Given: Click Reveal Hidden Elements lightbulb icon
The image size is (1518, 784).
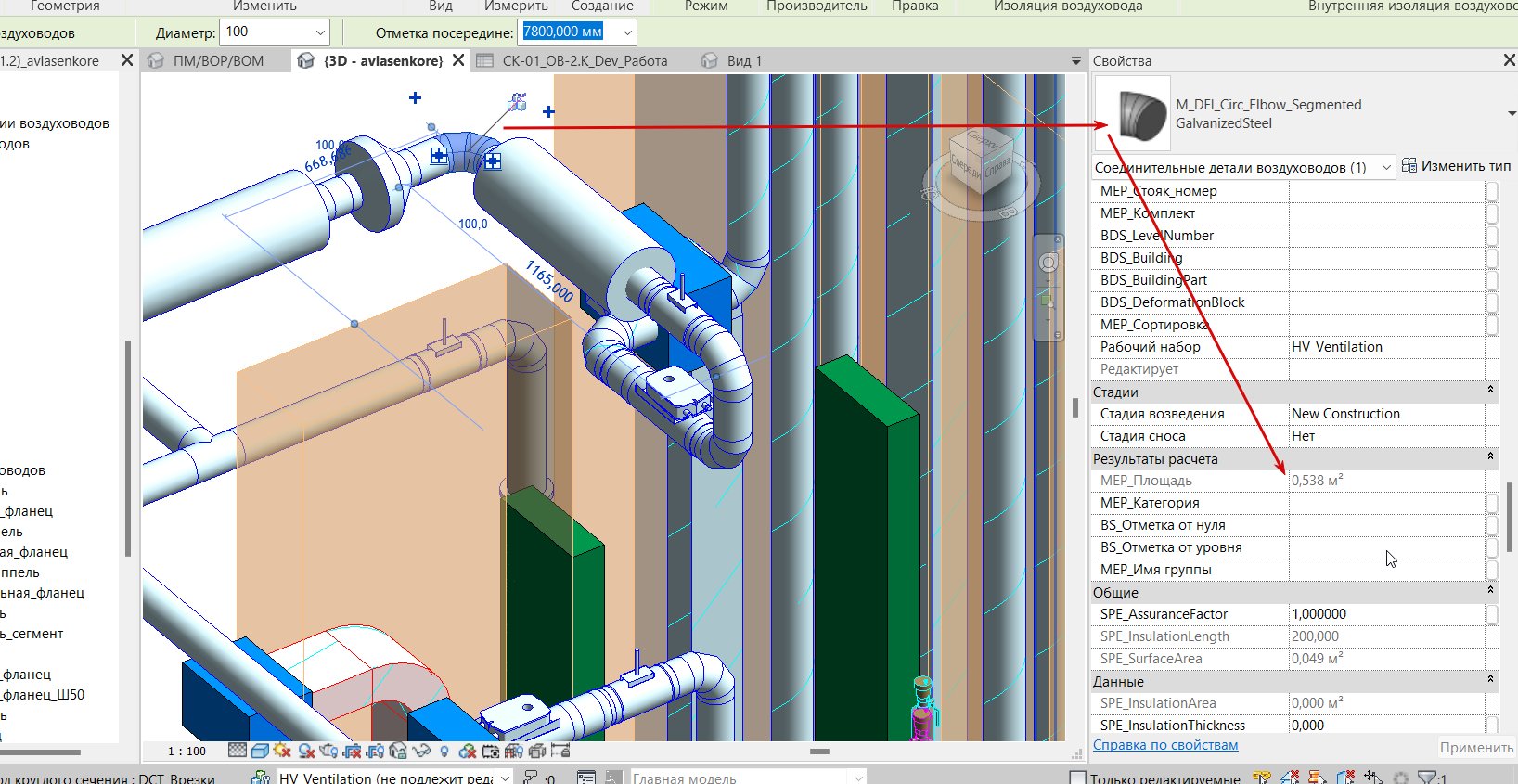Looking at the screenshot, I should (444, 751).
